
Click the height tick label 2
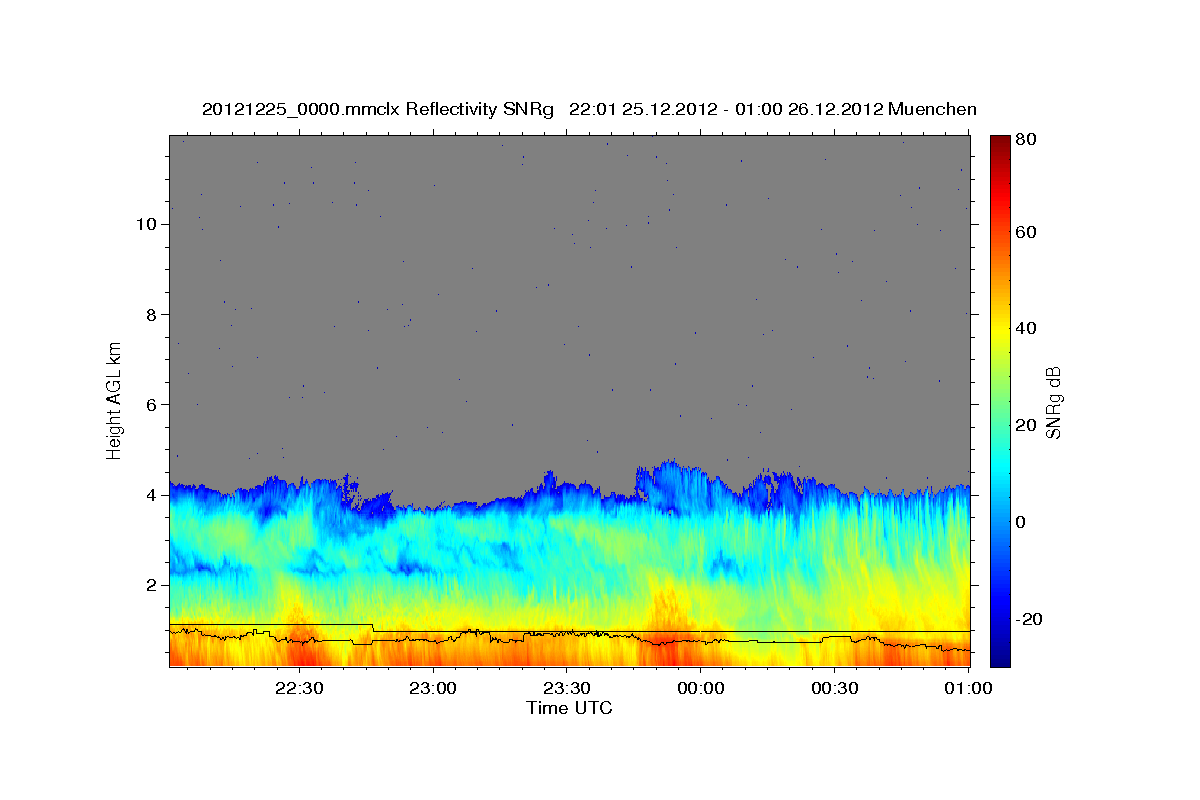[150, 584]
